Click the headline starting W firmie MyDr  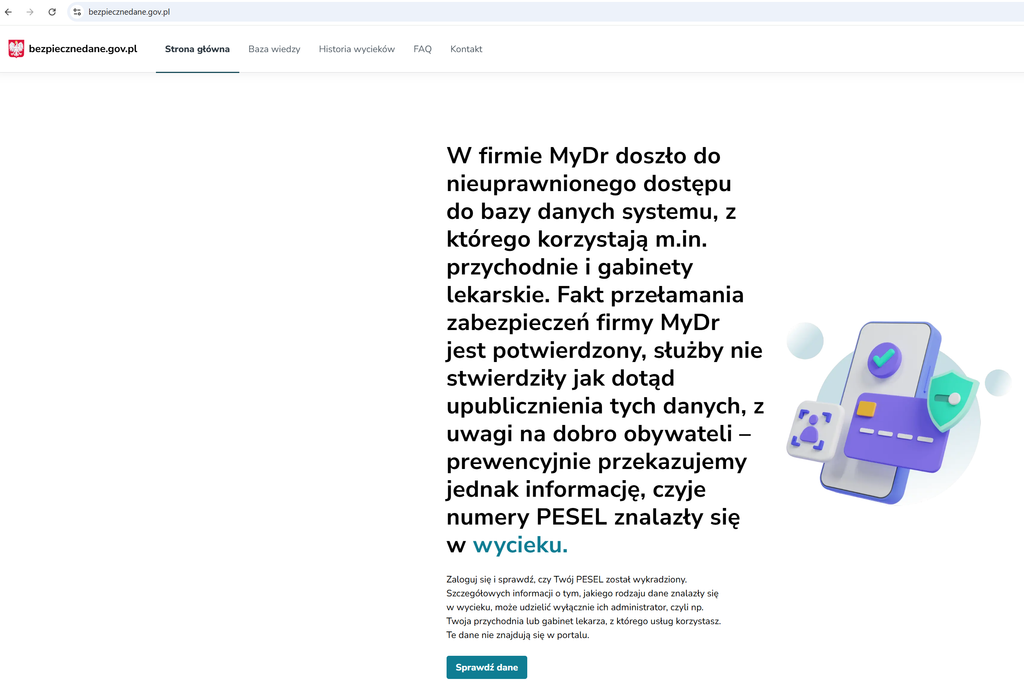click(605, 350)
